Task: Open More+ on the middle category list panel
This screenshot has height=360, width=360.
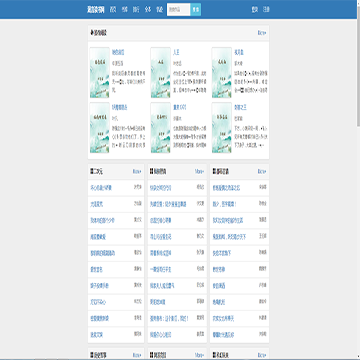Action: (199, 171)
